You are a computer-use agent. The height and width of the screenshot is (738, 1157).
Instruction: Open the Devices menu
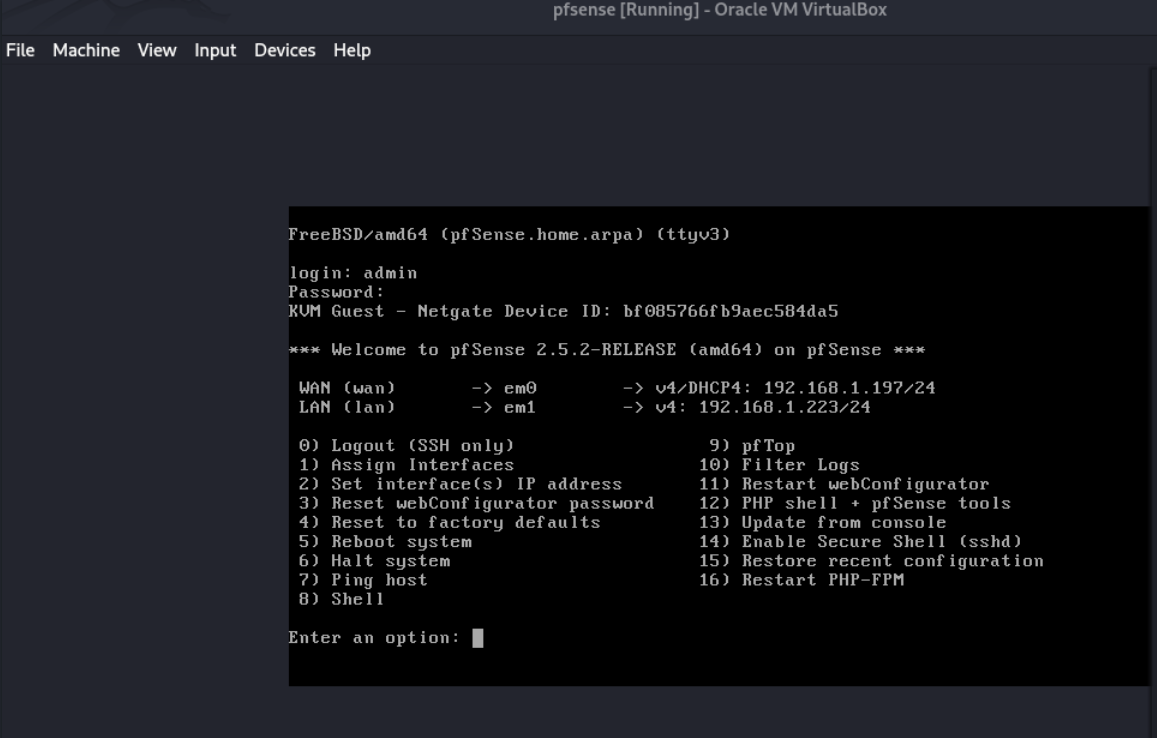point(285,50)
